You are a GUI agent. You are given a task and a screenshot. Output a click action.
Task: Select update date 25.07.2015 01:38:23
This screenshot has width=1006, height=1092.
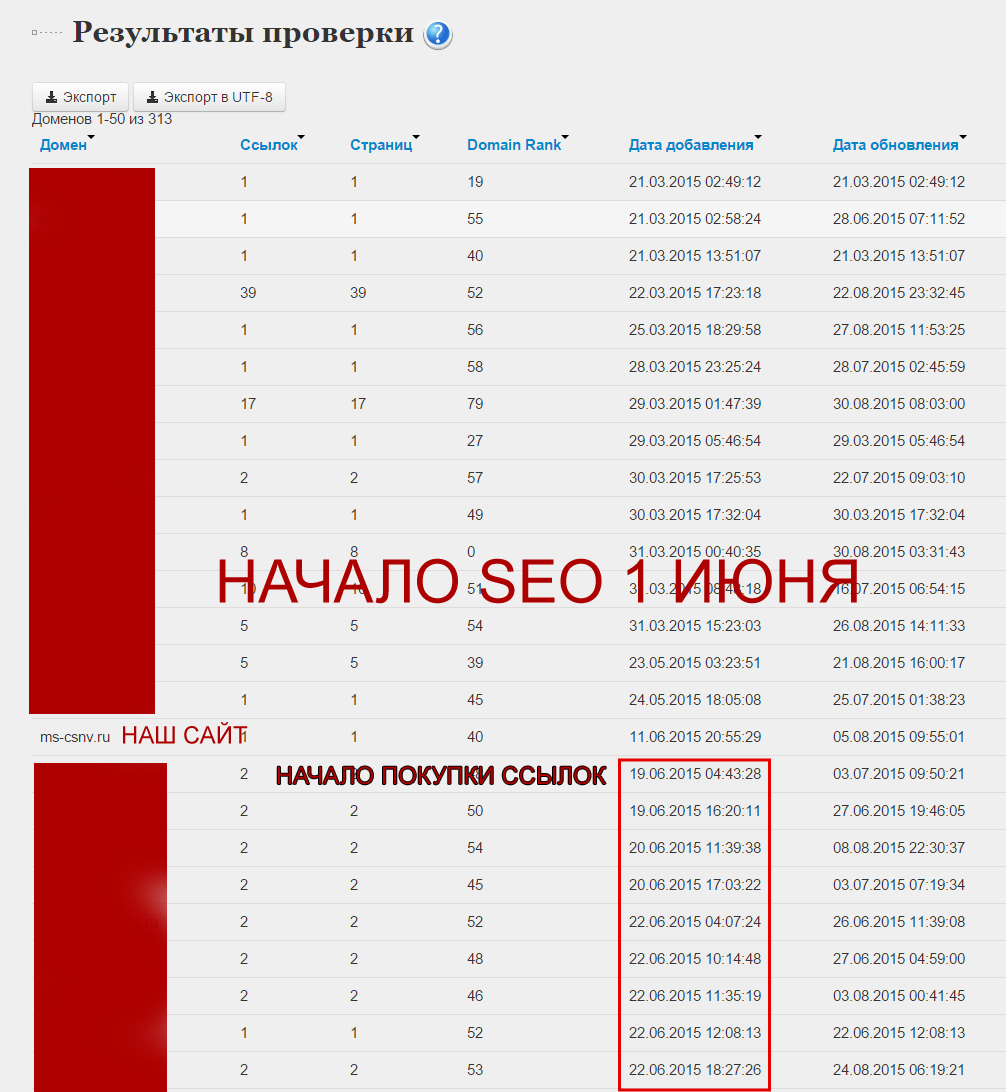899,700
